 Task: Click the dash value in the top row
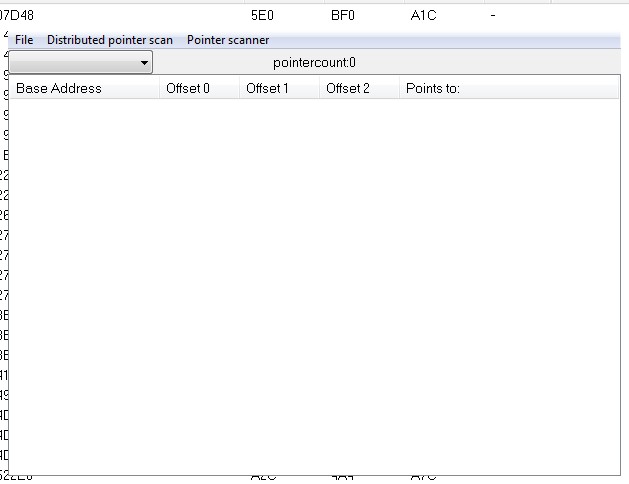(493, 16)
